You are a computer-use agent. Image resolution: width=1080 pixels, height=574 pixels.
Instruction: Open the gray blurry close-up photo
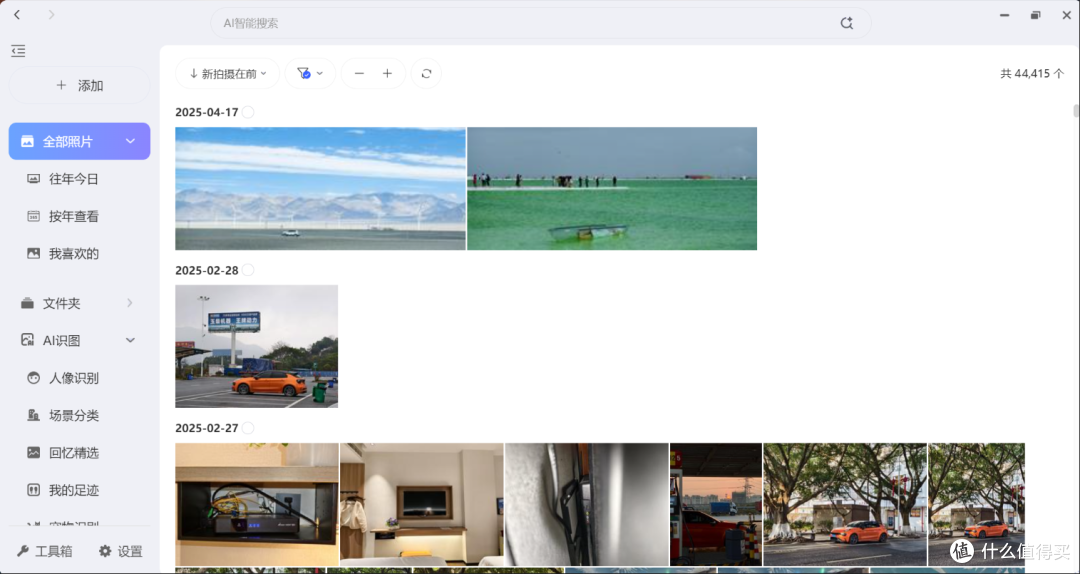click(x=586, y=504)
